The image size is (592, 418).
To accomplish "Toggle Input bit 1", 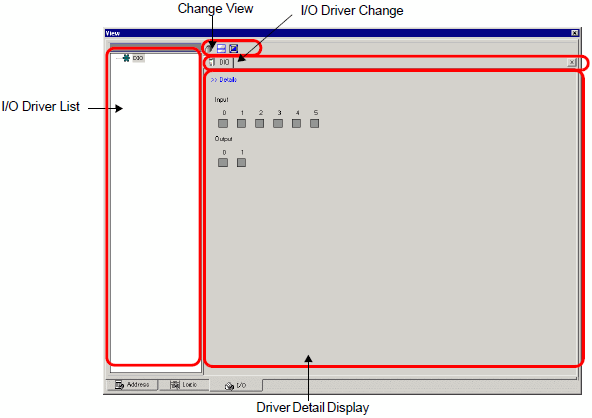I will point(241,123).
